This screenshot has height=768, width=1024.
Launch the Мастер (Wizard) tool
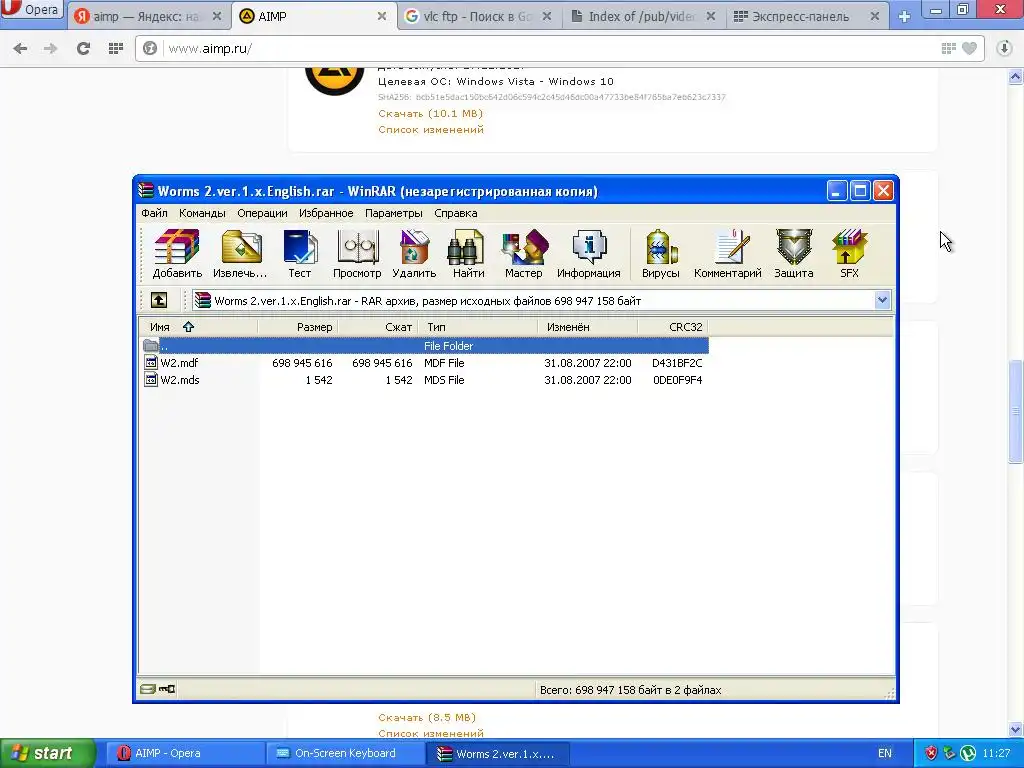pyautogui.click(x=524, y=254)
